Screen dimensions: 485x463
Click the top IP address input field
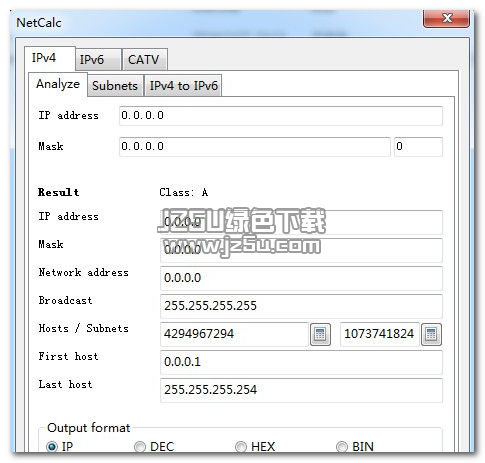coord(281,116)
